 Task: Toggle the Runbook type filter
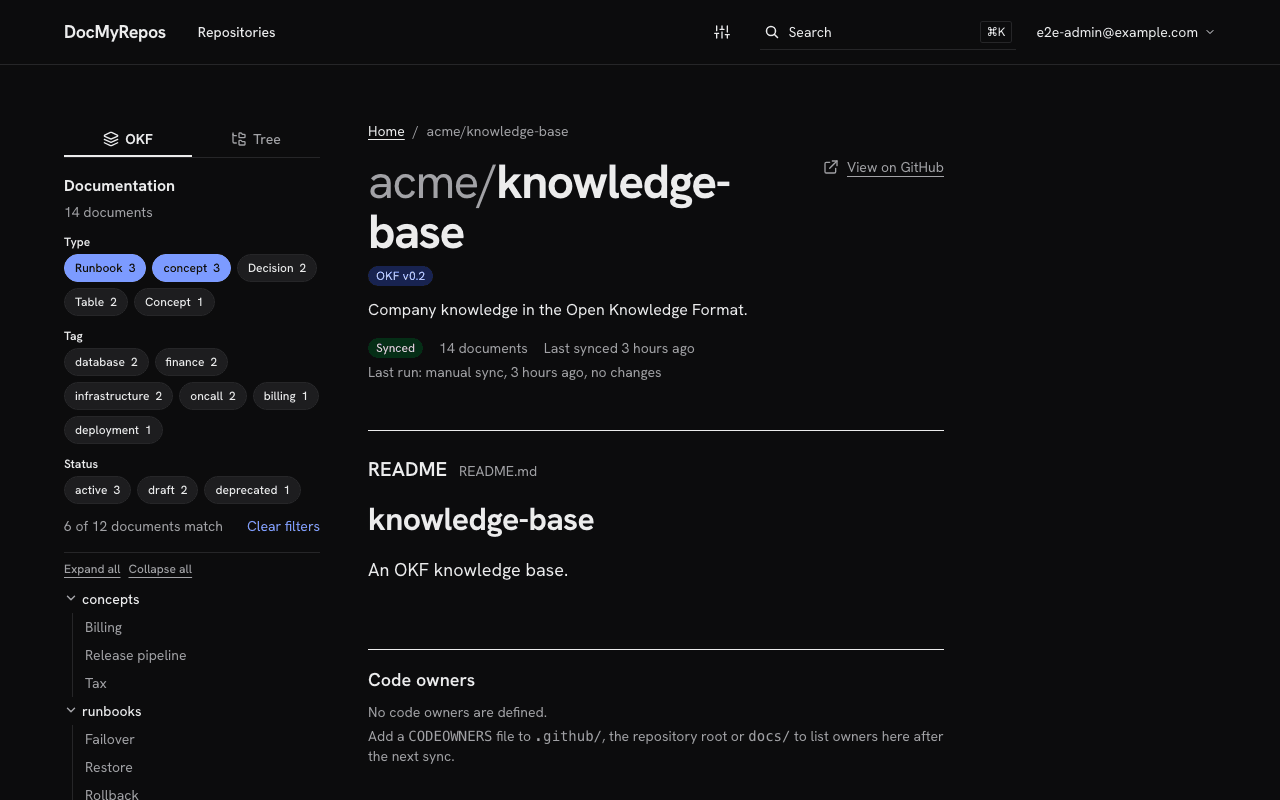[105, 268]
